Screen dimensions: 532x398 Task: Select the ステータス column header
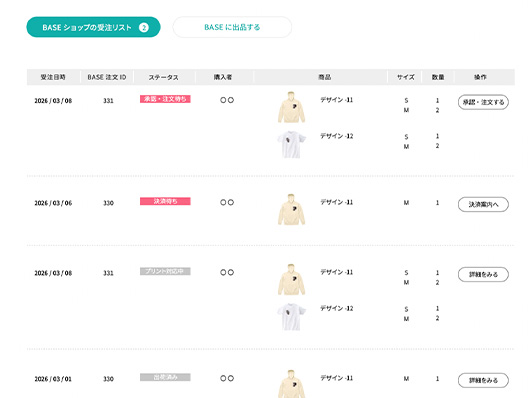point(164,77)
